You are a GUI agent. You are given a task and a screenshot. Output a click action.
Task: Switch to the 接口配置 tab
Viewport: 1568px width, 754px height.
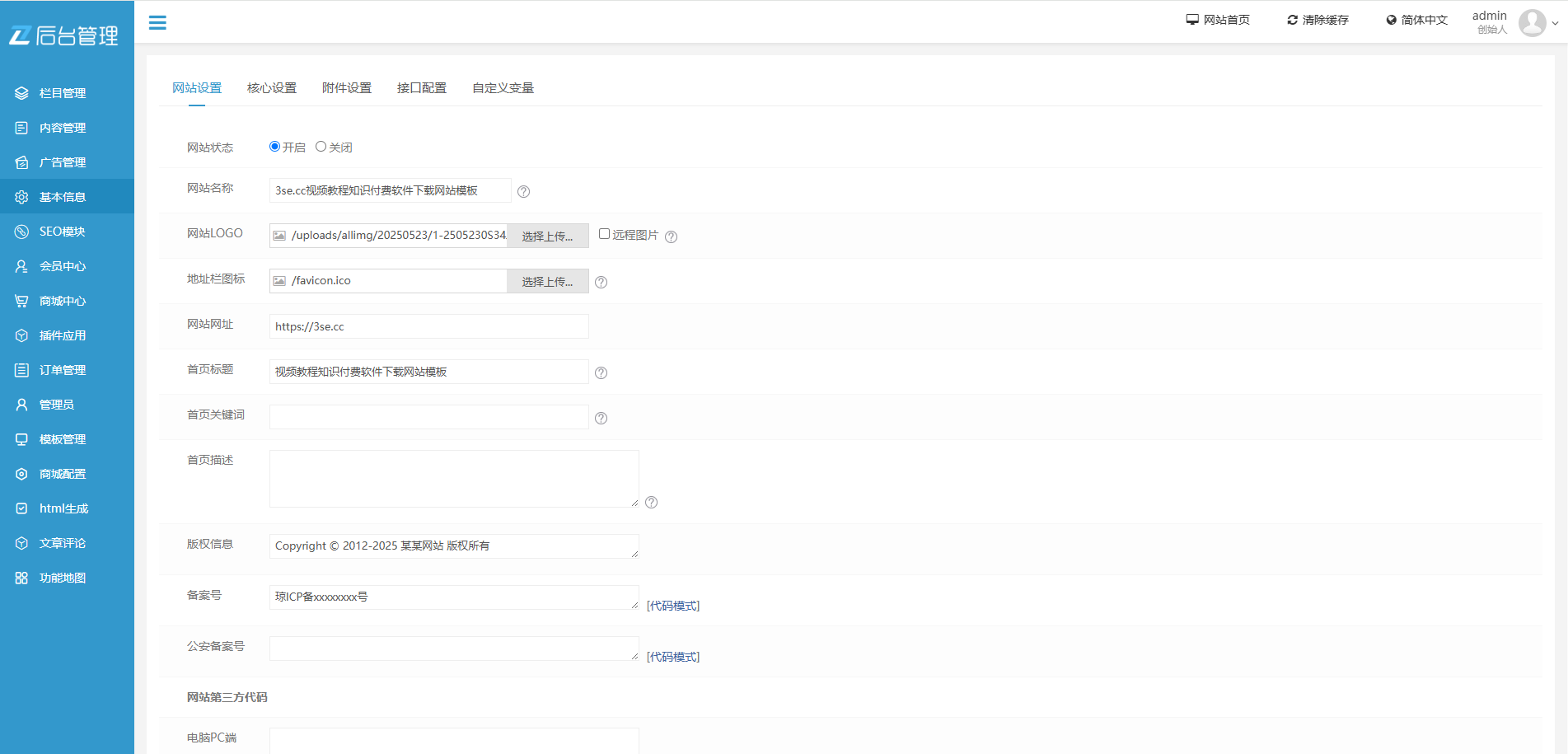click(x=422, y=88)
